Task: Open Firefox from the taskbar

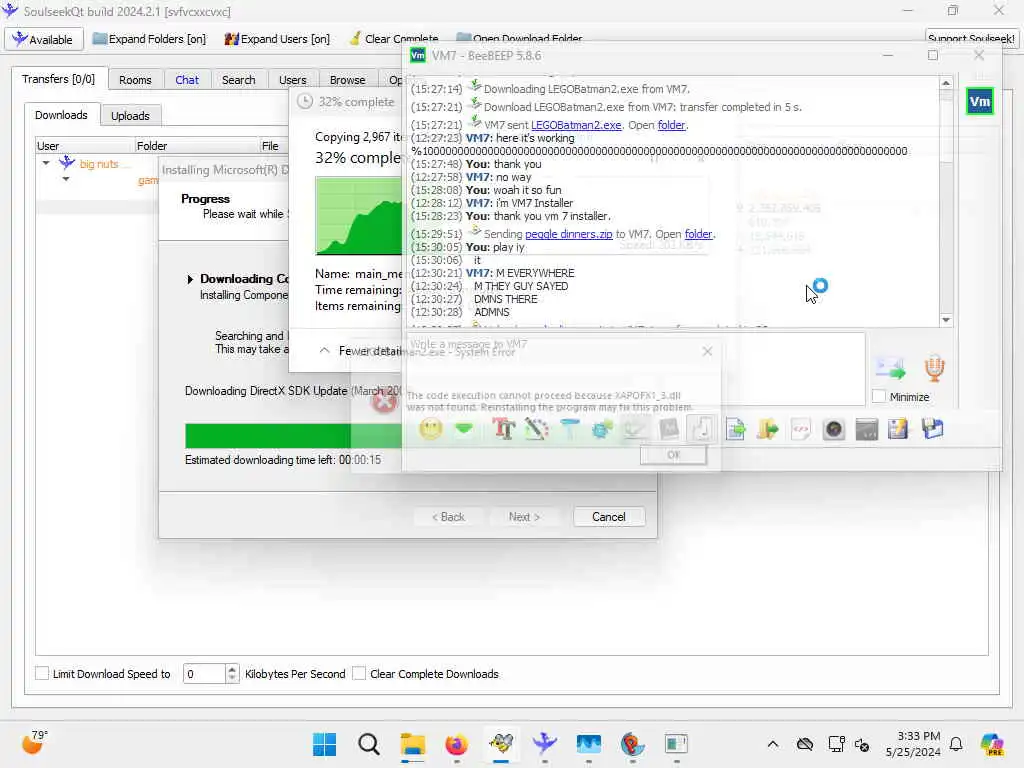Action: (456, 744)
